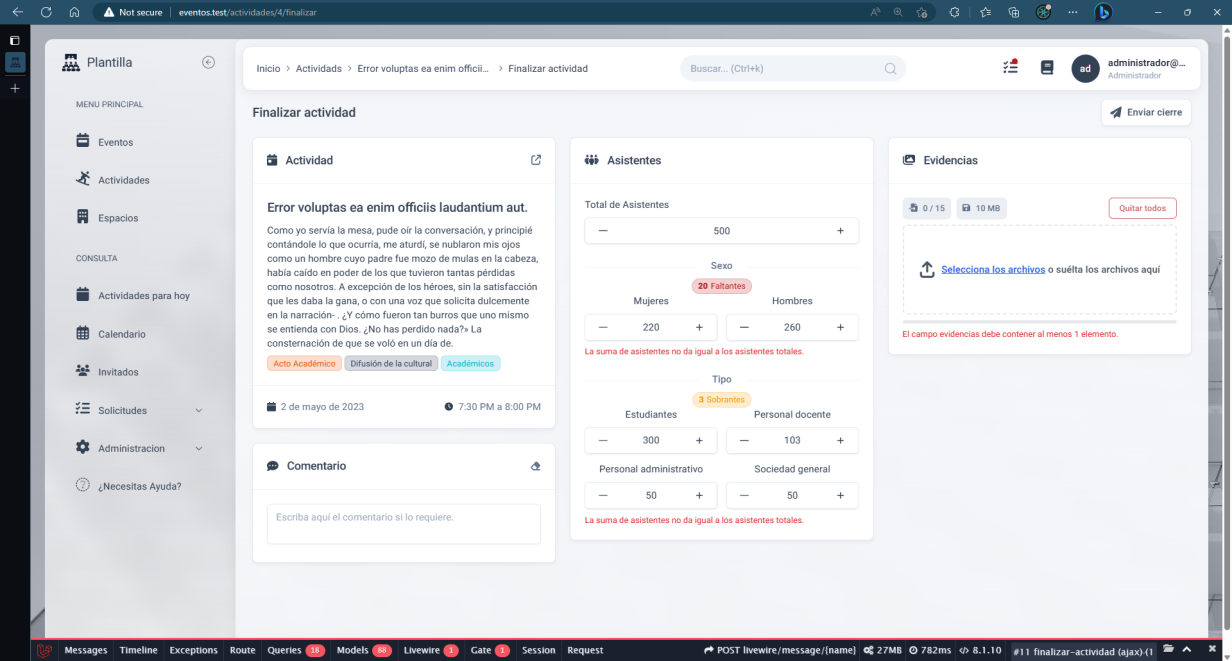Click the search magnifier icon in Buscar
Image resolution: width=1232 pixels, height=661 pixels.
(x=890, y=69)
